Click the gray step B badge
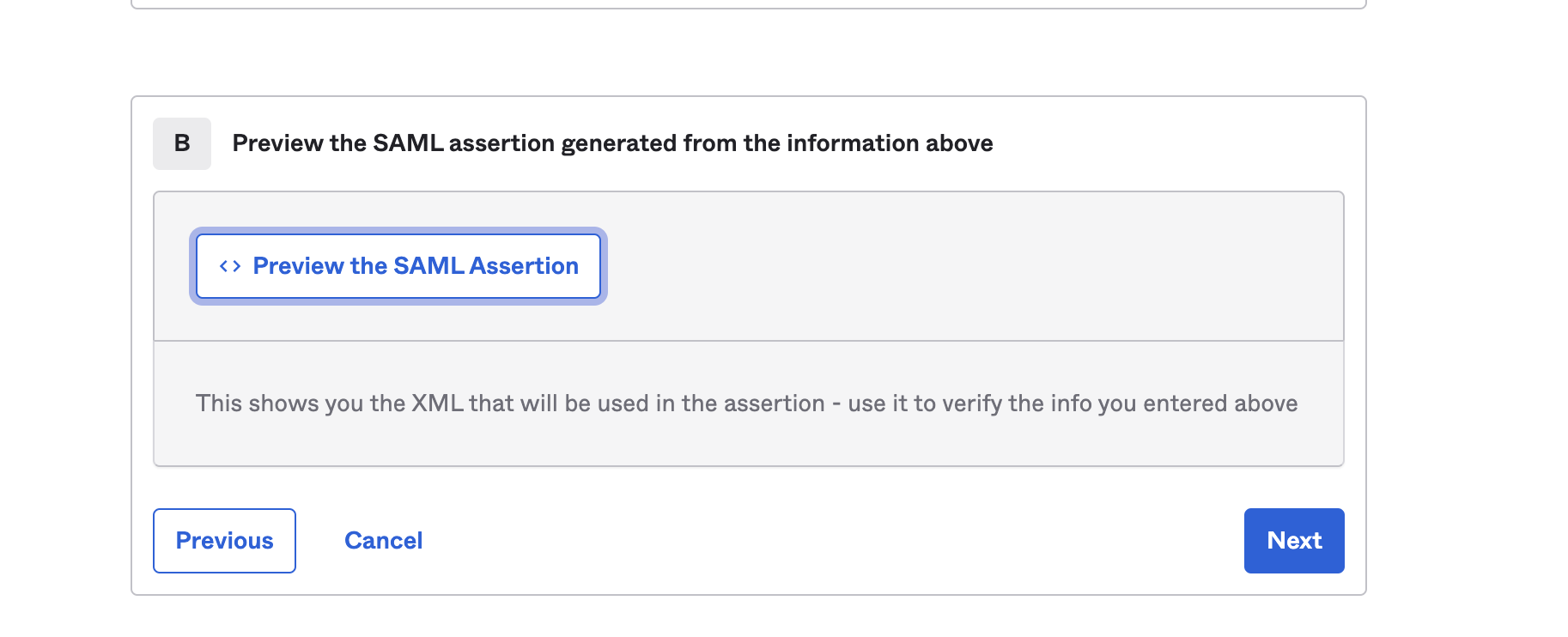This screenshot has height=637, width=1568. point(182,143)
